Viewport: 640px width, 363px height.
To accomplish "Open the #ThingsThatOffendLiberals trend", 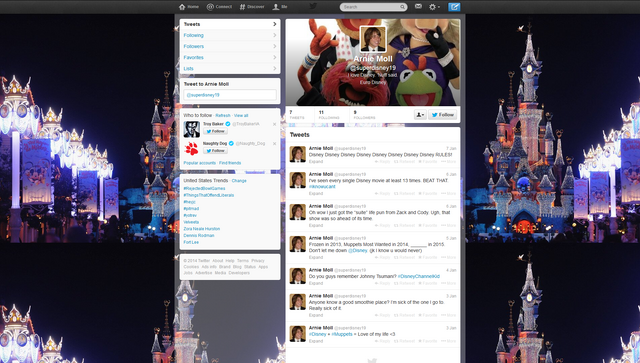I will coord(209,195).
